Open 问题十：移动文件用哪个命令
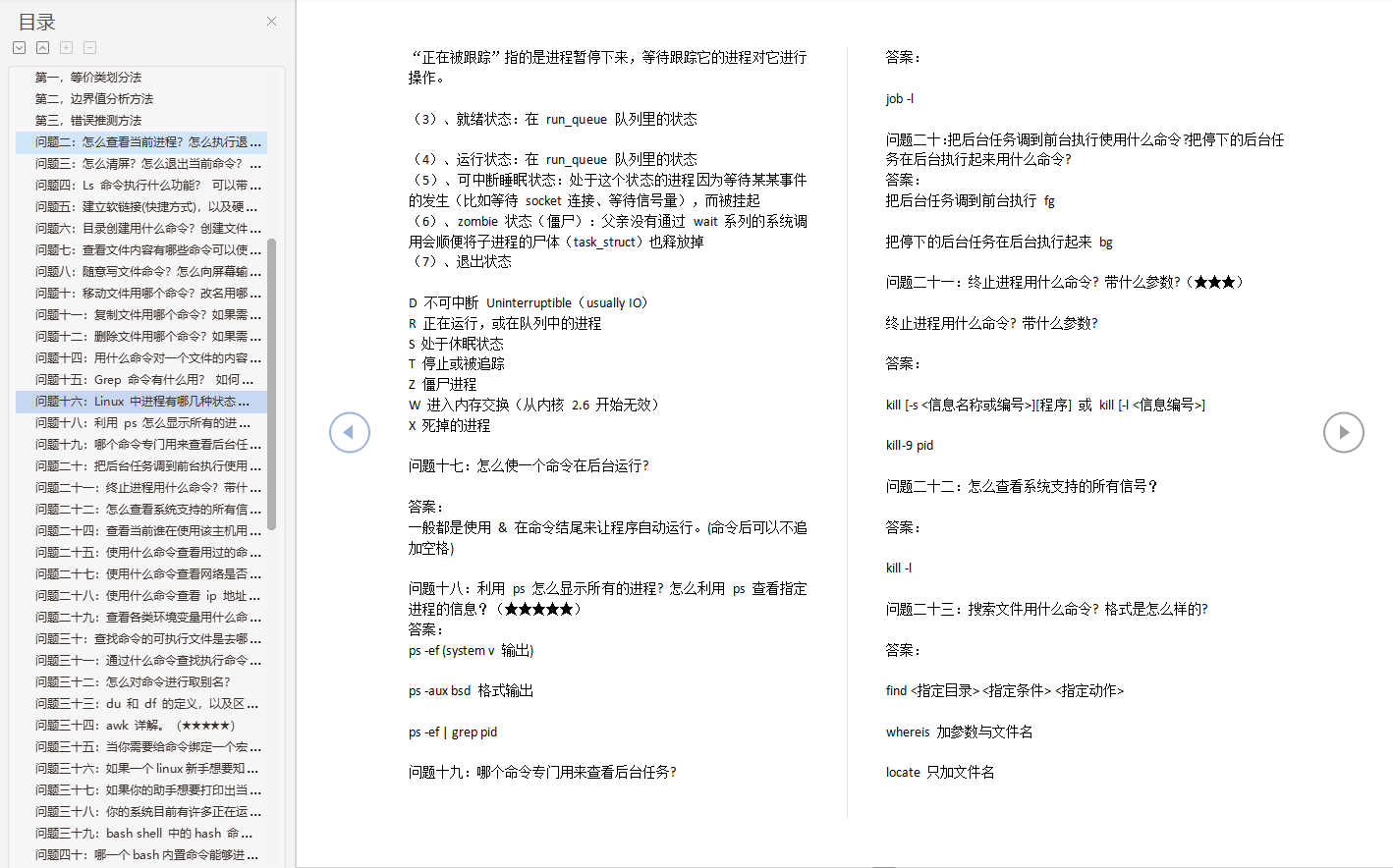 (141, 294)
